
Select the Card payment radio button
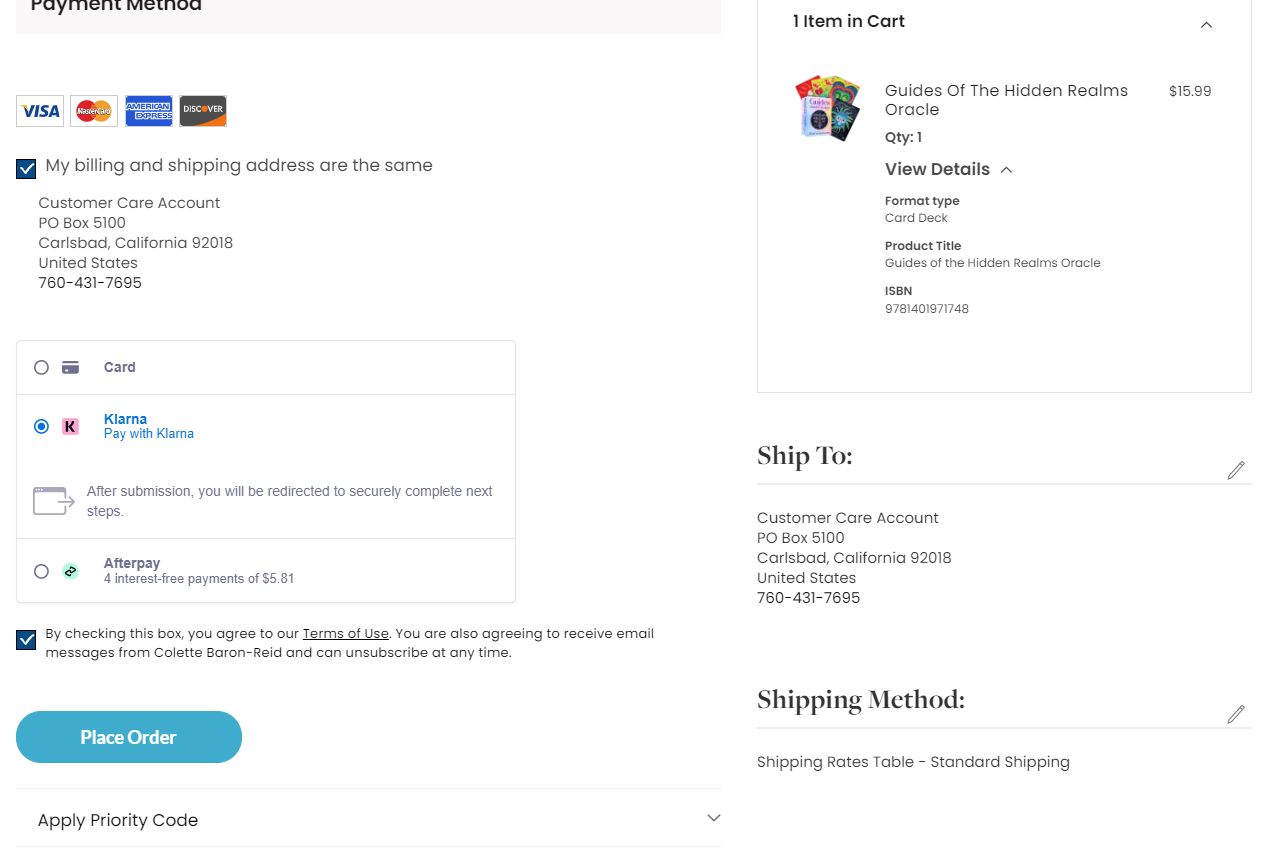[x=41, y=367]
